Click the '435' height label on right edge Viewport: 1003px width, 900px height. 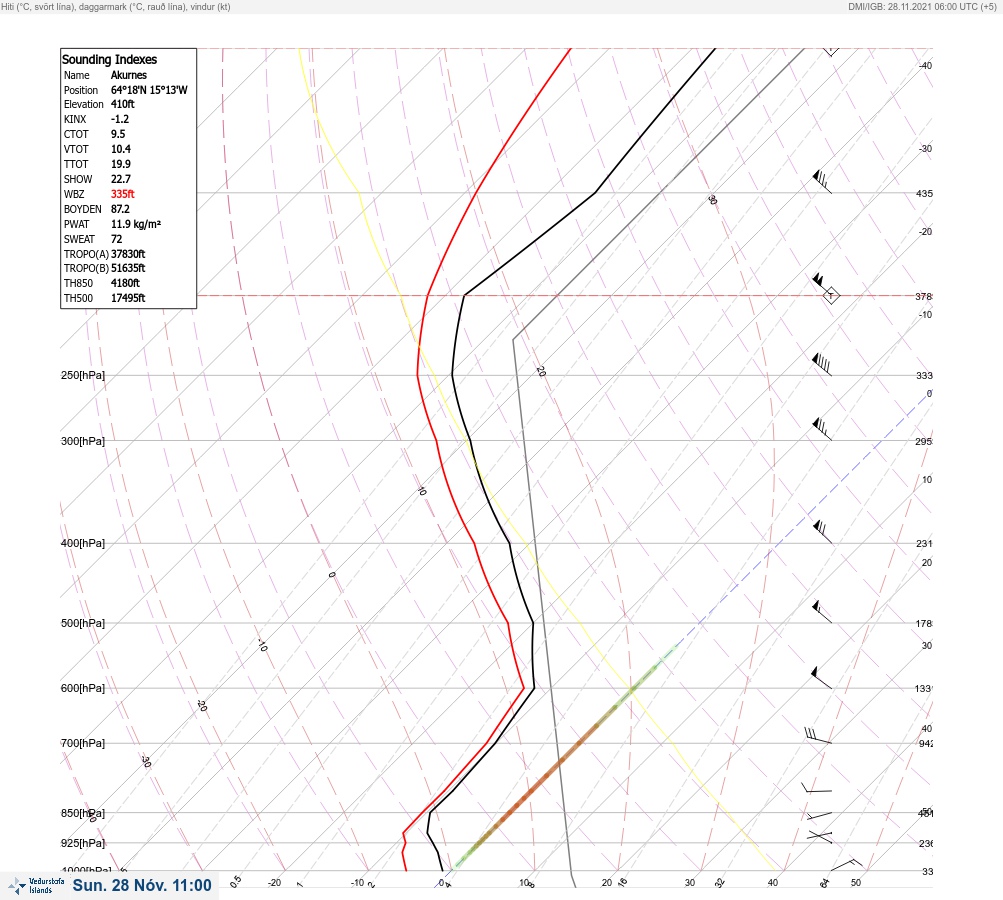(x=924, y=193)
